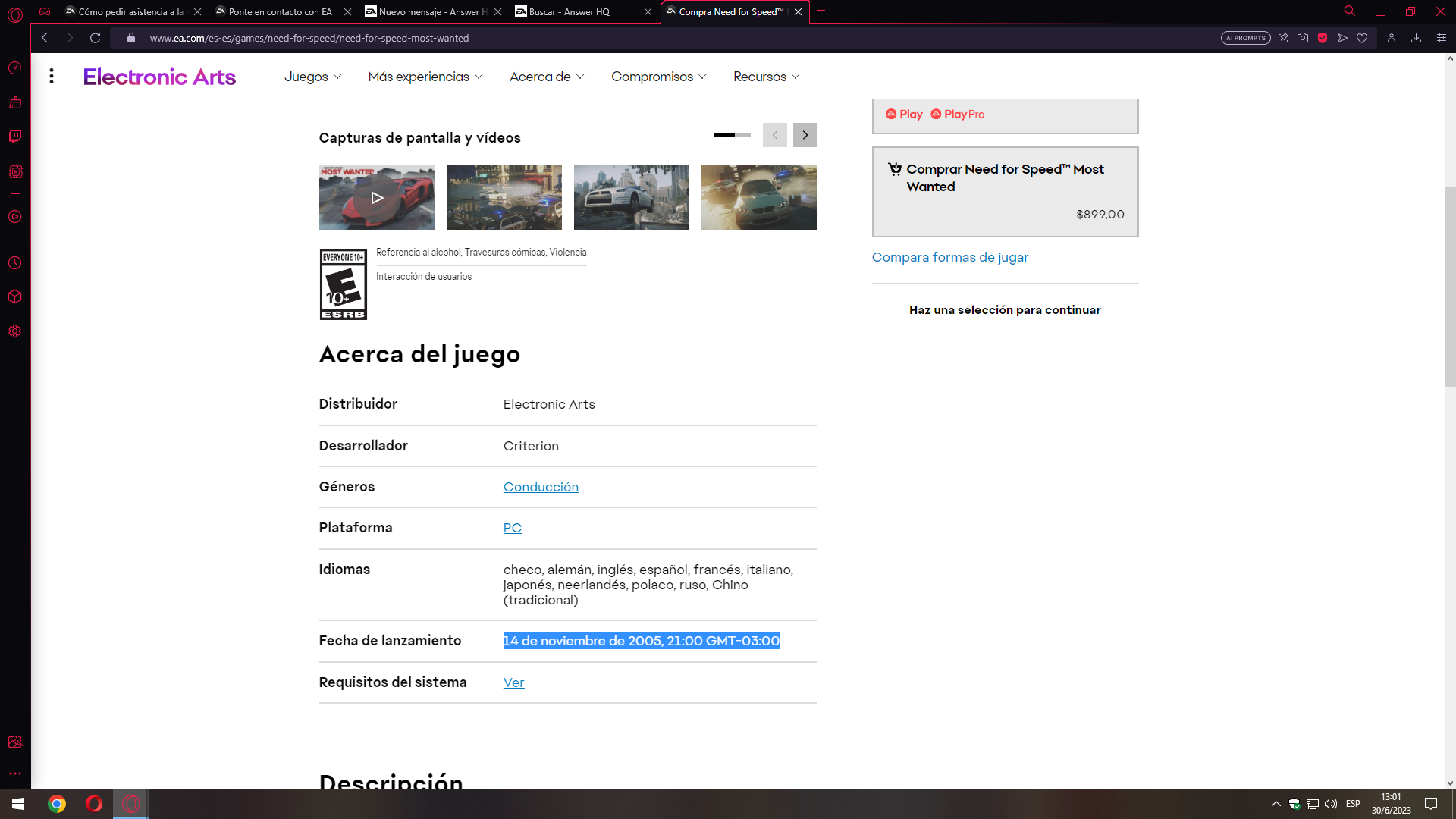Open GX Corner gamepad icon
Screen dimensions: 1456x819
click(x=45, y=11)
